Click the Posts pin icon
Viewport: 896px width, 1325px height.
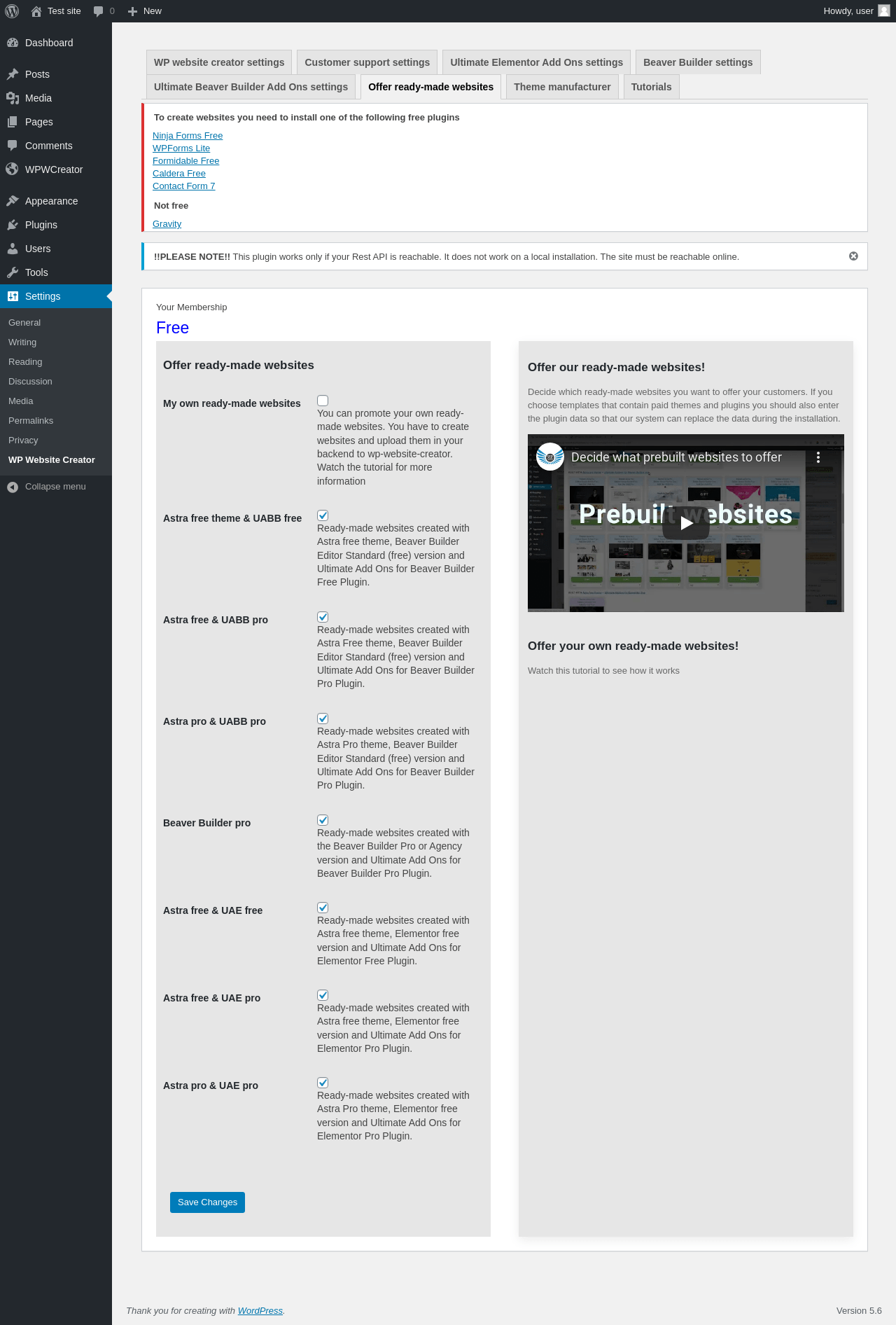pos(13,74)
